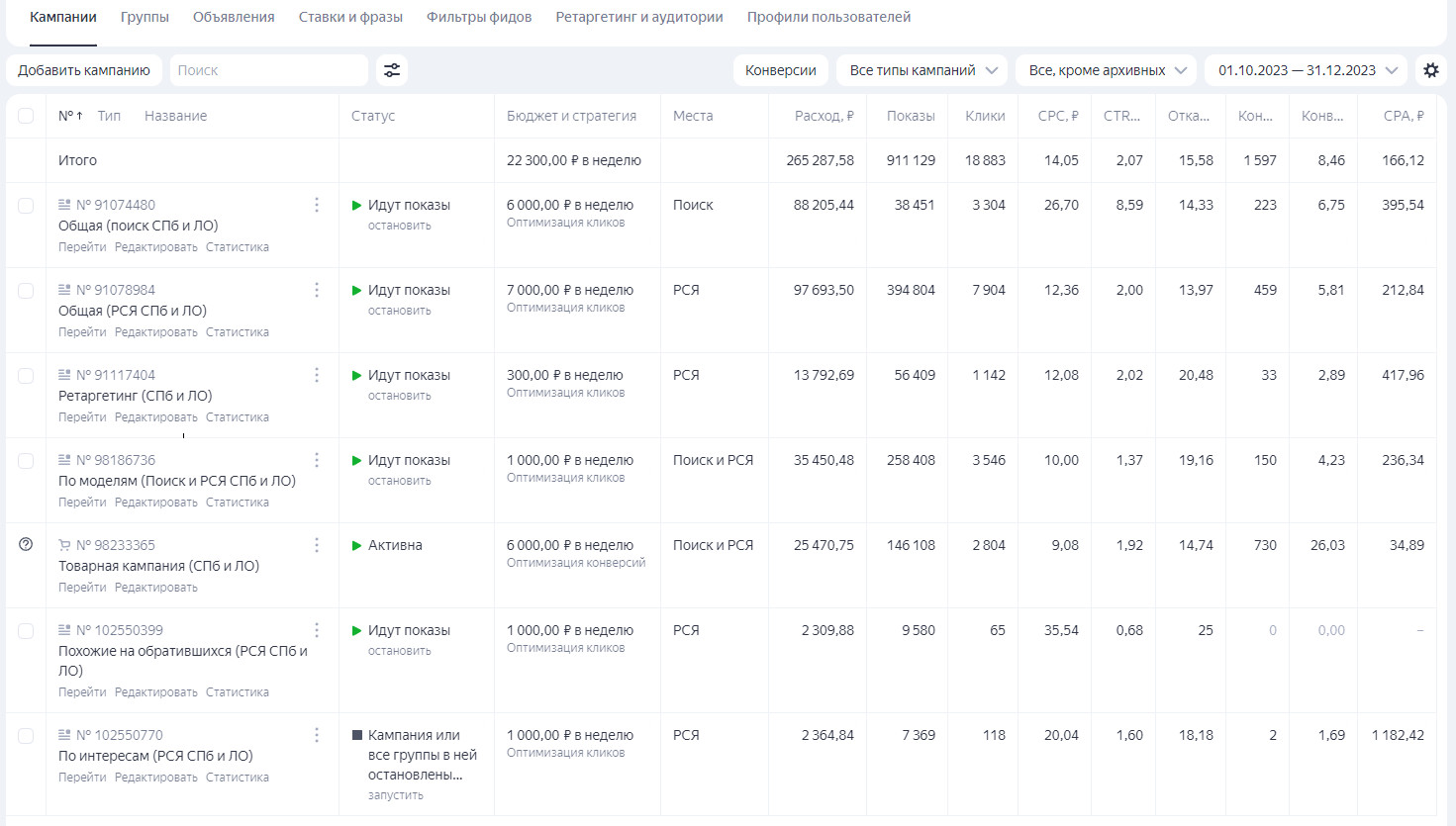Image resolution: width=1456 pixels, height=826 pixels.
Task: Select all campaigns with header checkbox
Action: [x=26, y=116]
